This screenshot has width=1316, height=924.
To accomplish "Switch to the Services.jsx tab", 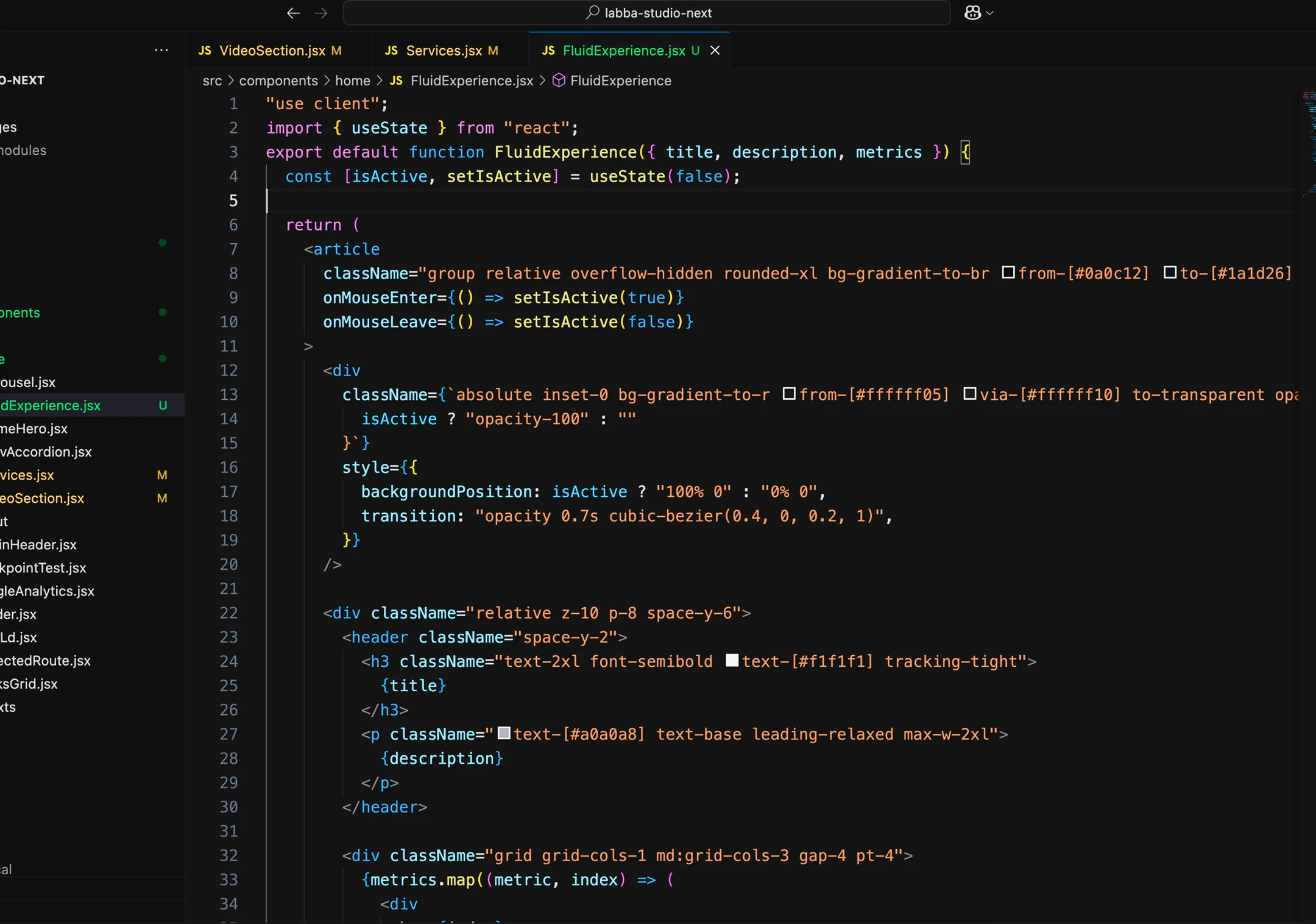I will 445,51.
